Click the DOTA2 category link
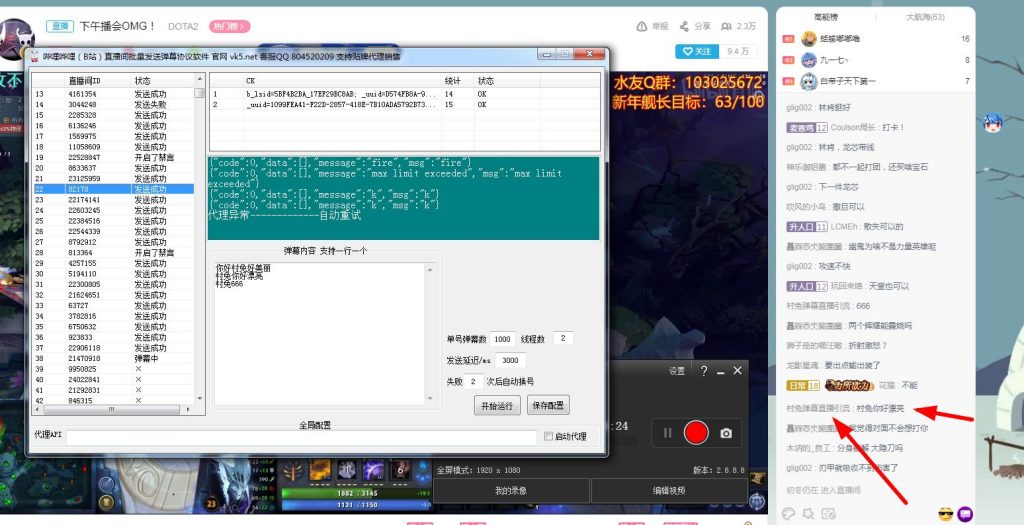Screen dimensions: 1024x525 coord(183,27)
